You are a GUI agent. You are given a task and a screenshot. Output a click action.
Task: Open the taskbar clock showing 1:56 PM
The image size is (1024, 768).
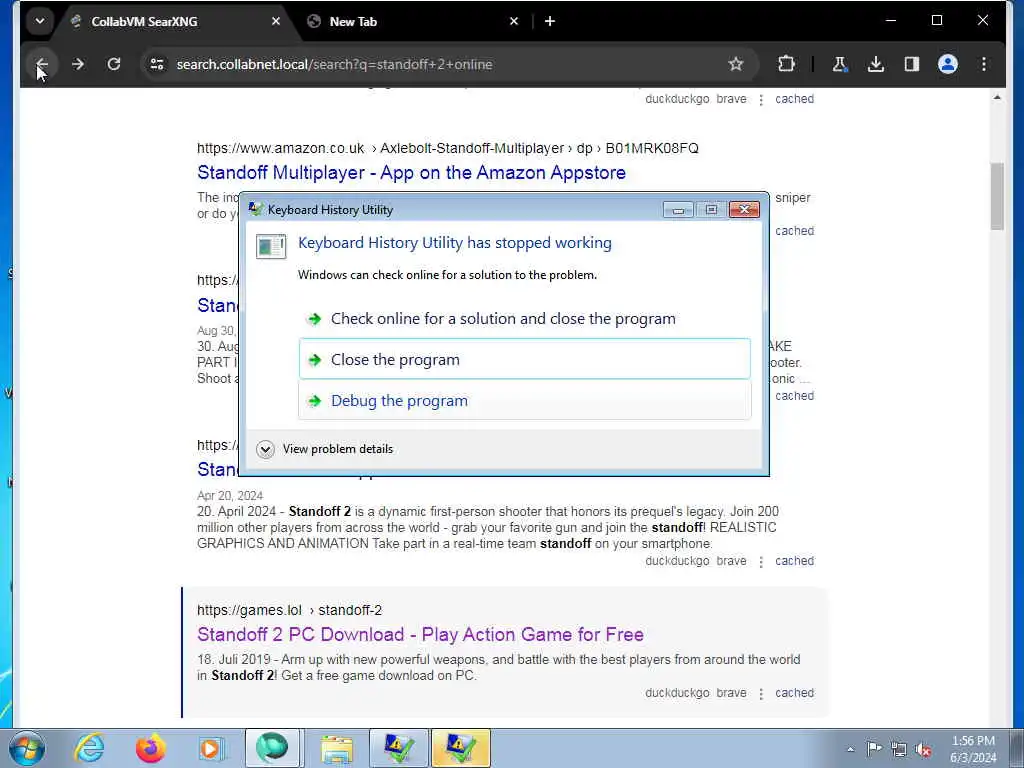[x=973, y=749]
